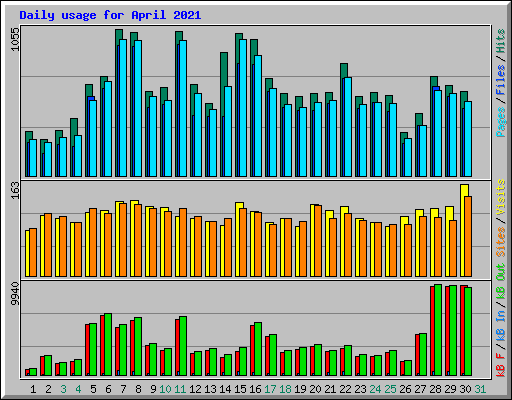The height and width of the screenshot is (400, 512).
Task: Select the cyan pages bar for day 22
Action: tap(348, 127)
